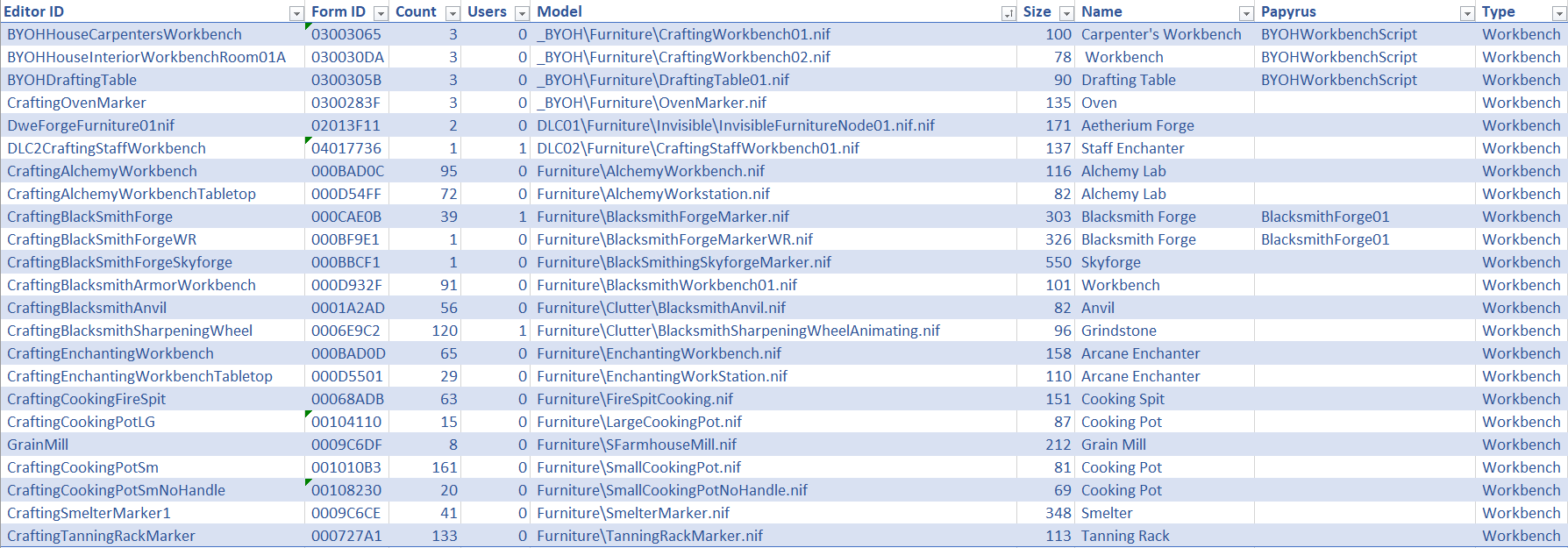Image resolution: width=1568 pixels, height=548 pixels.
Task: Click the Model column sort indicator button
Action: (x=1009, y=13)
